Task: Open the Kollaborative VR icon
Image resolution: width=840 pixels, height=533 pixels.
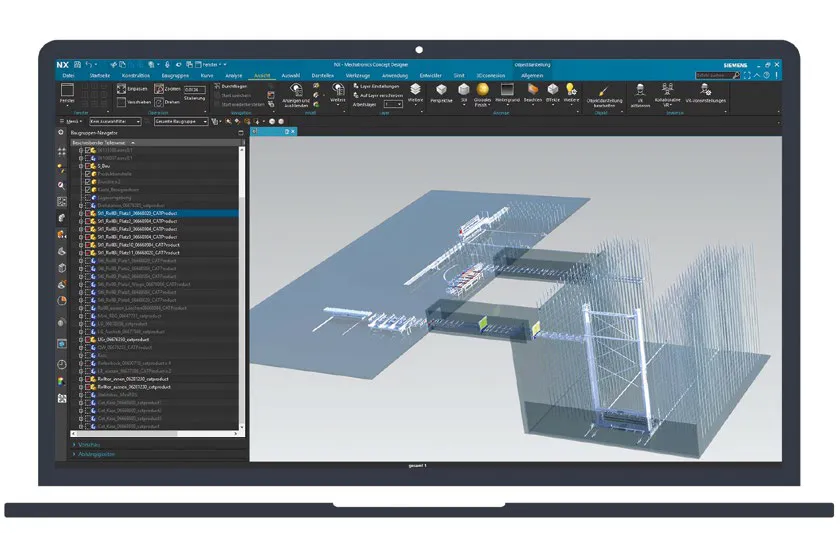Action: pyautogui.click(x=668, y=89)
